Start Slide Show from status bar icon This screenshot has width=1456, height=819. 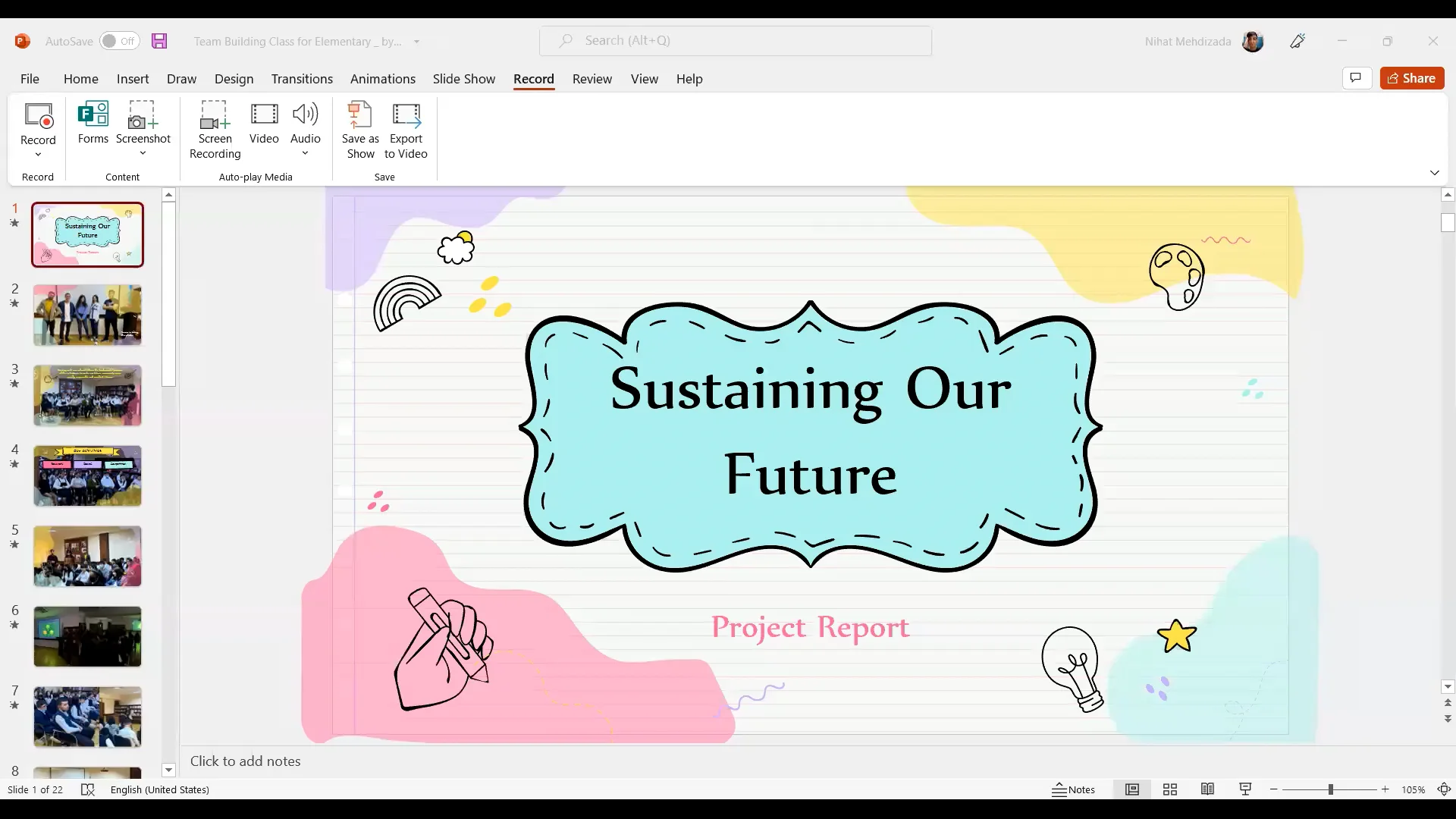click(x=1245, y=789)
